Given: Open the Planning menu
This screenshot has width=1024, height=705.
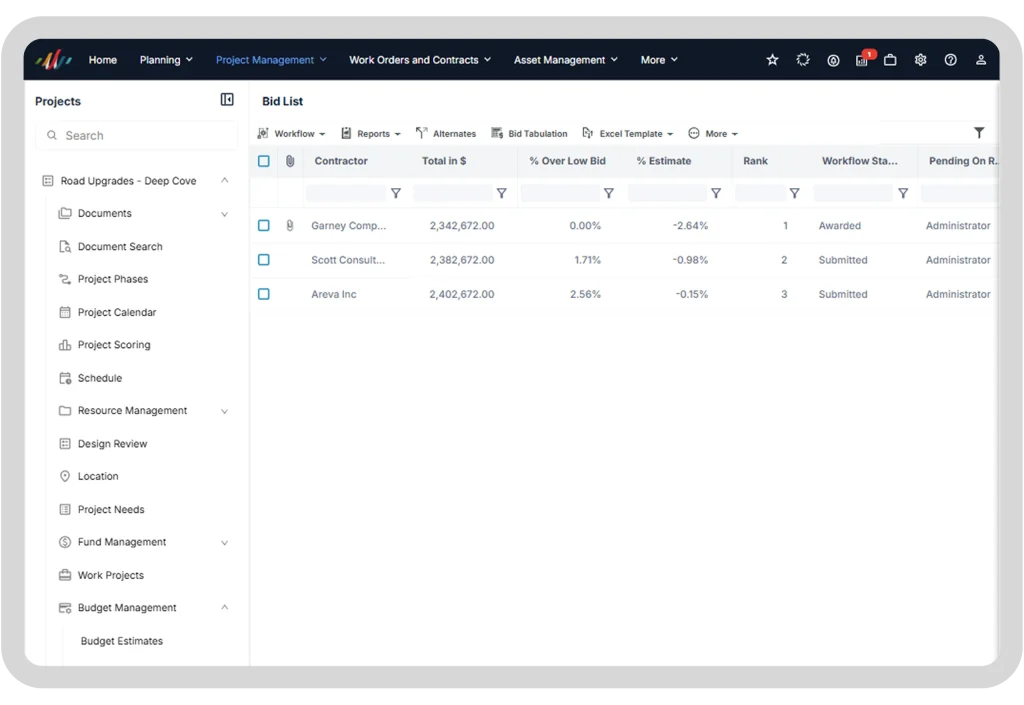Looking at the screenshot, I should tap(166, 60).
